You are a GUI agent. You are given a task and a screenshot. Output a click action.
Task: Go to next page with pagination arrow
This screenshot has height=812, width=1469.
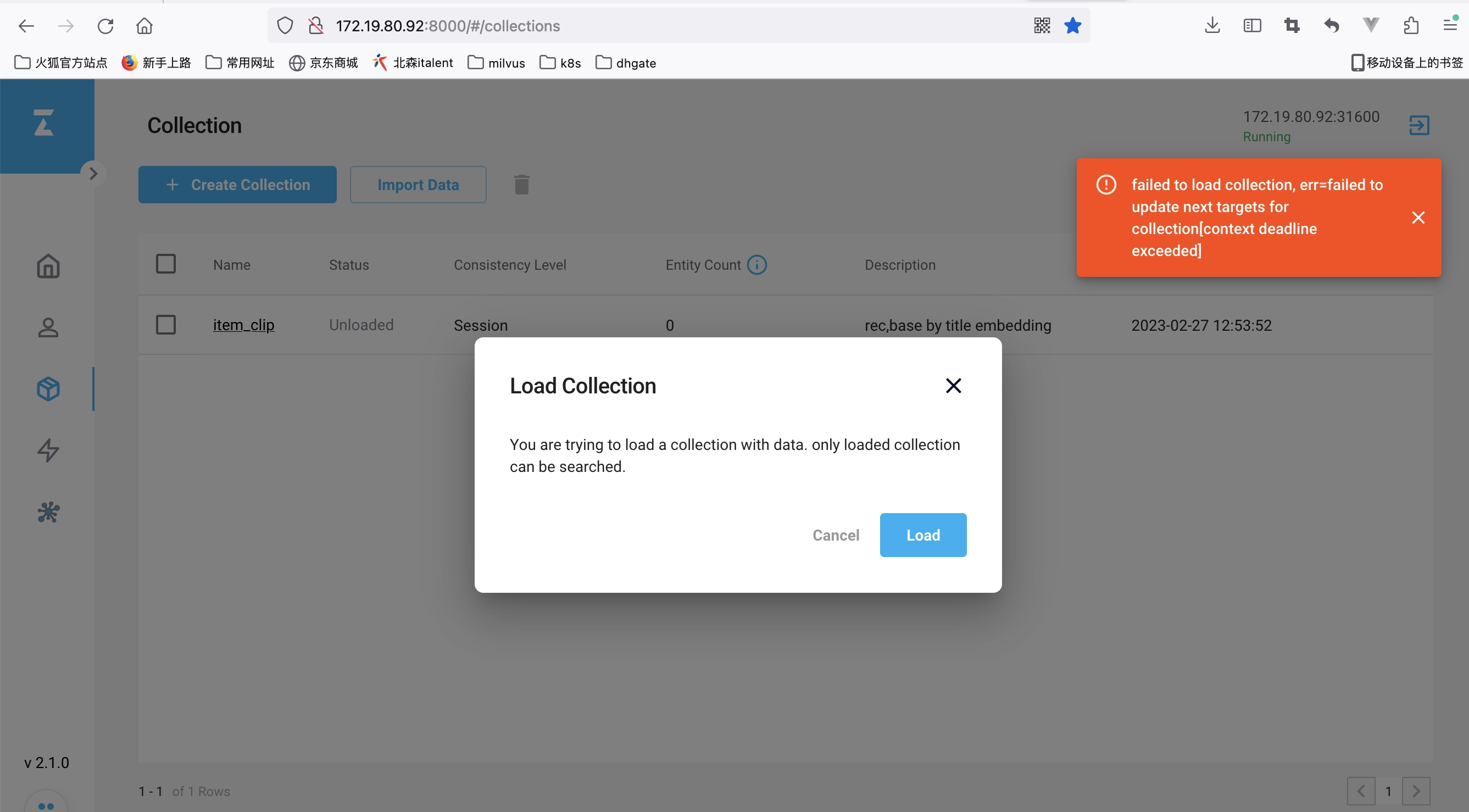1416,791
